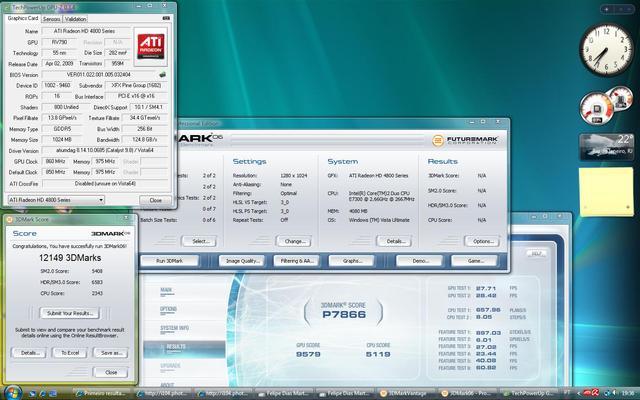Click the ATI Catalyst tray icon
640x400 pixels.
tap(588, 393)
